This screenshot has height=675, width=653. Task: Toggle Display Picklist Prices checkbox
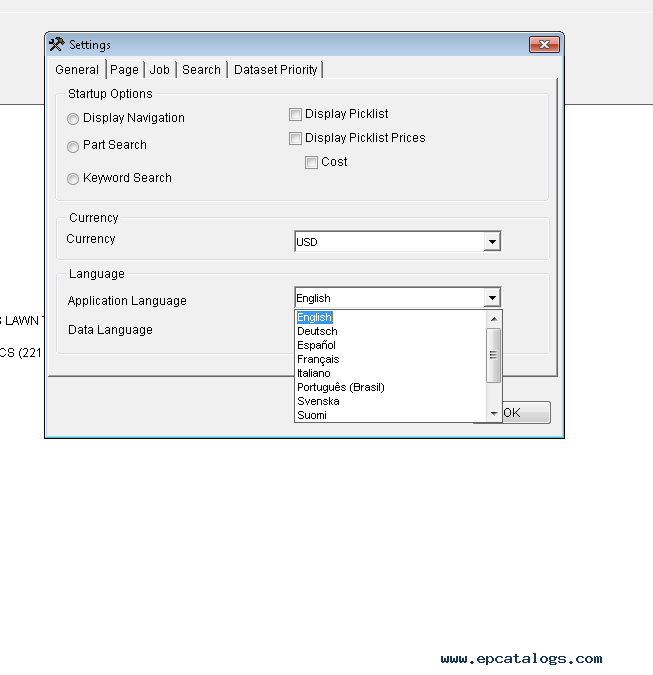[295, 139]
